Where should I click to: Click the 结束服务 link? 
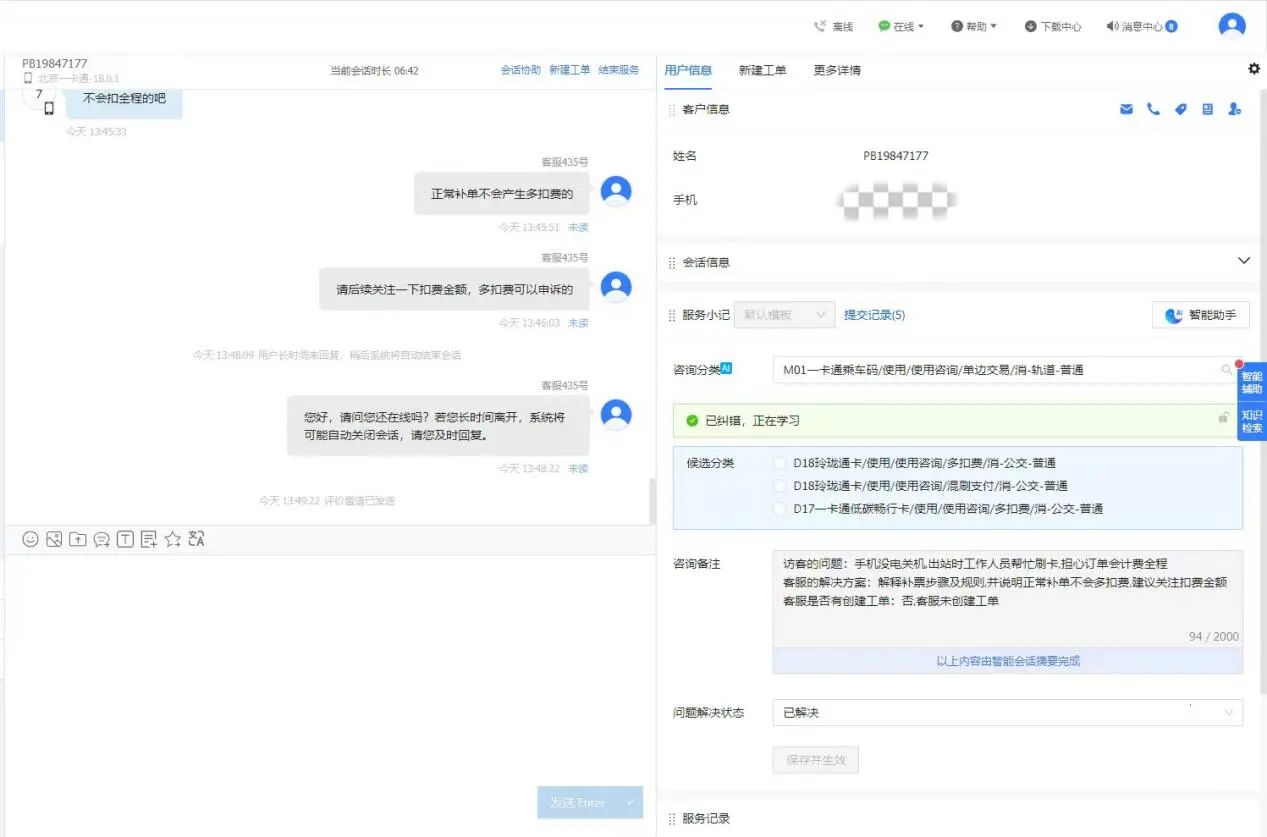pyautogui.click(x=618, y=70)
